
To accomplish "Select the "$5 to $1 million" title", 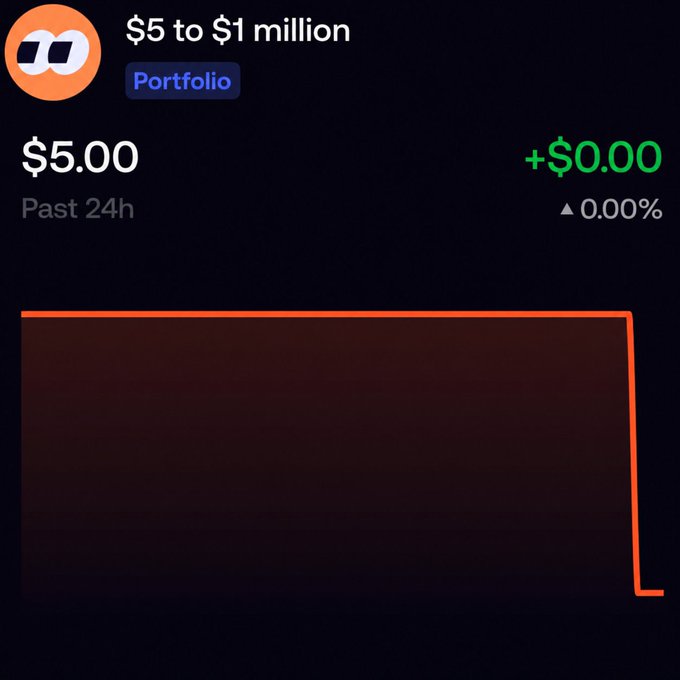I will pyautogui.click(x=238, y=31).
